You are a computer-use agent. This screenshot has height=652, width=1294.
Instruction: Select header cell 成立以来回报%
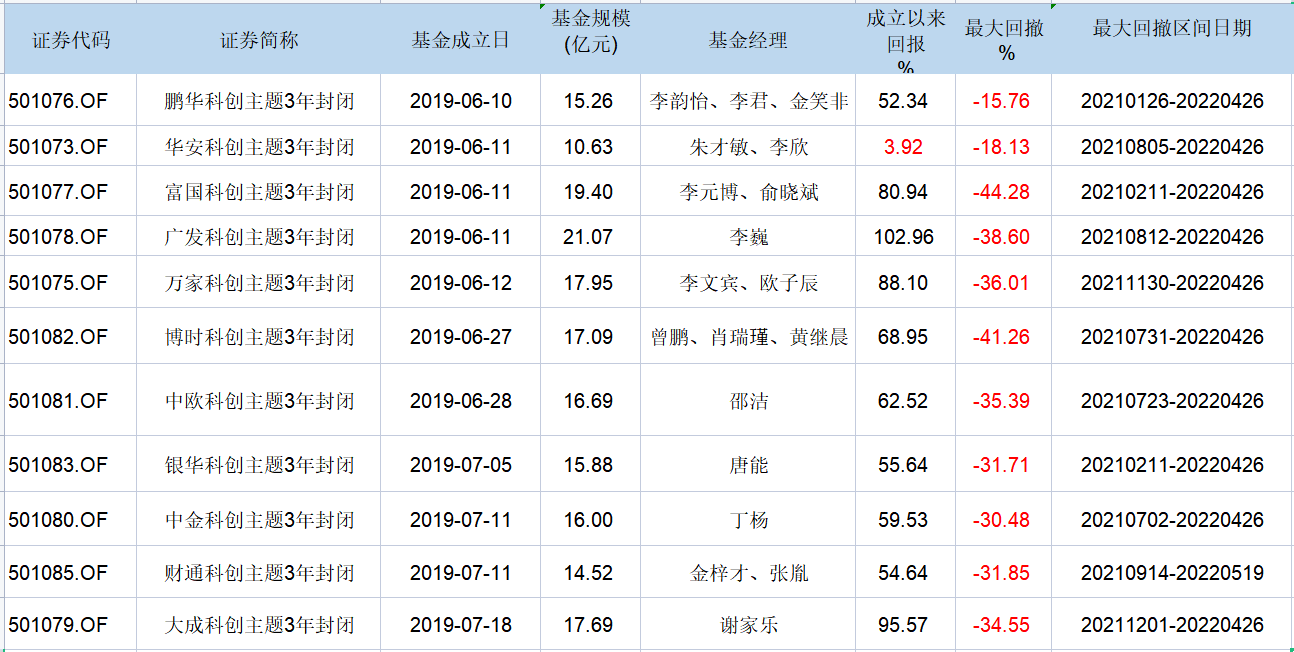(905, 40)
